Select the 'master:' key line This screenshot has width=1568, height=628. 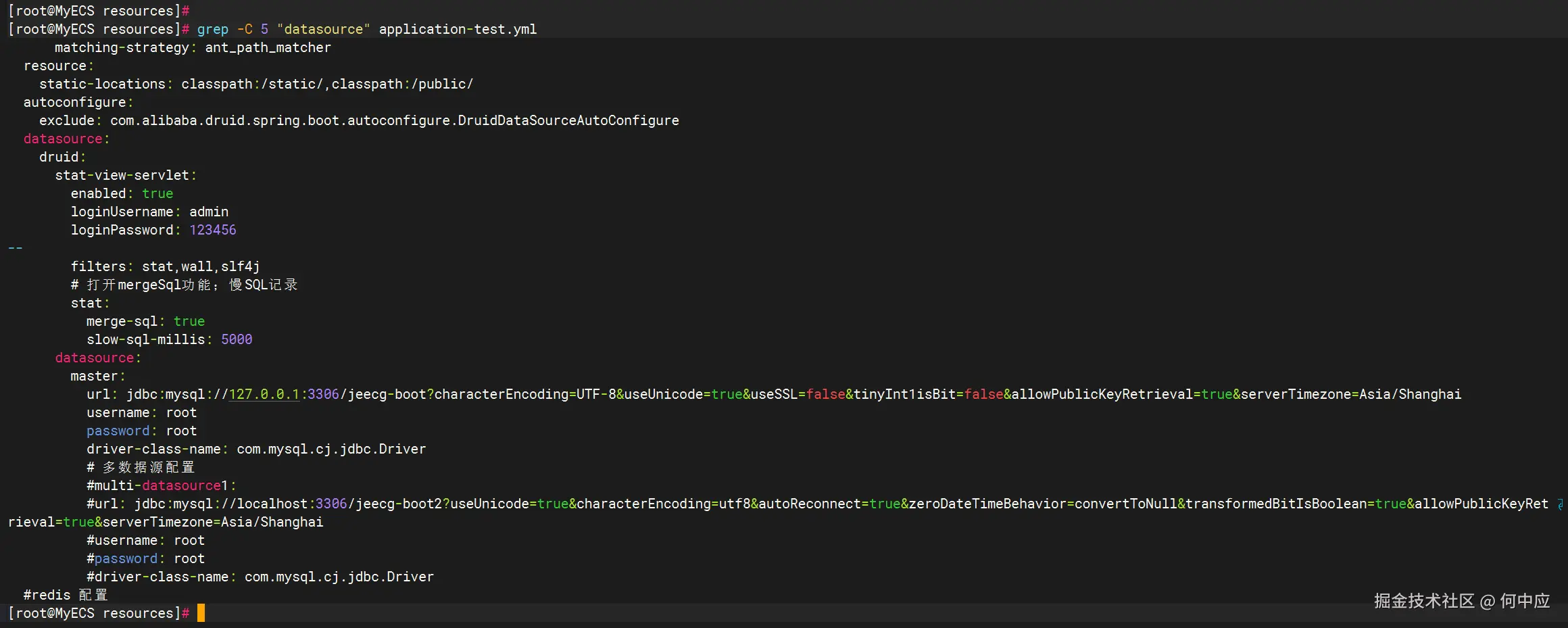pyautogui.click(x=98, y=376)
